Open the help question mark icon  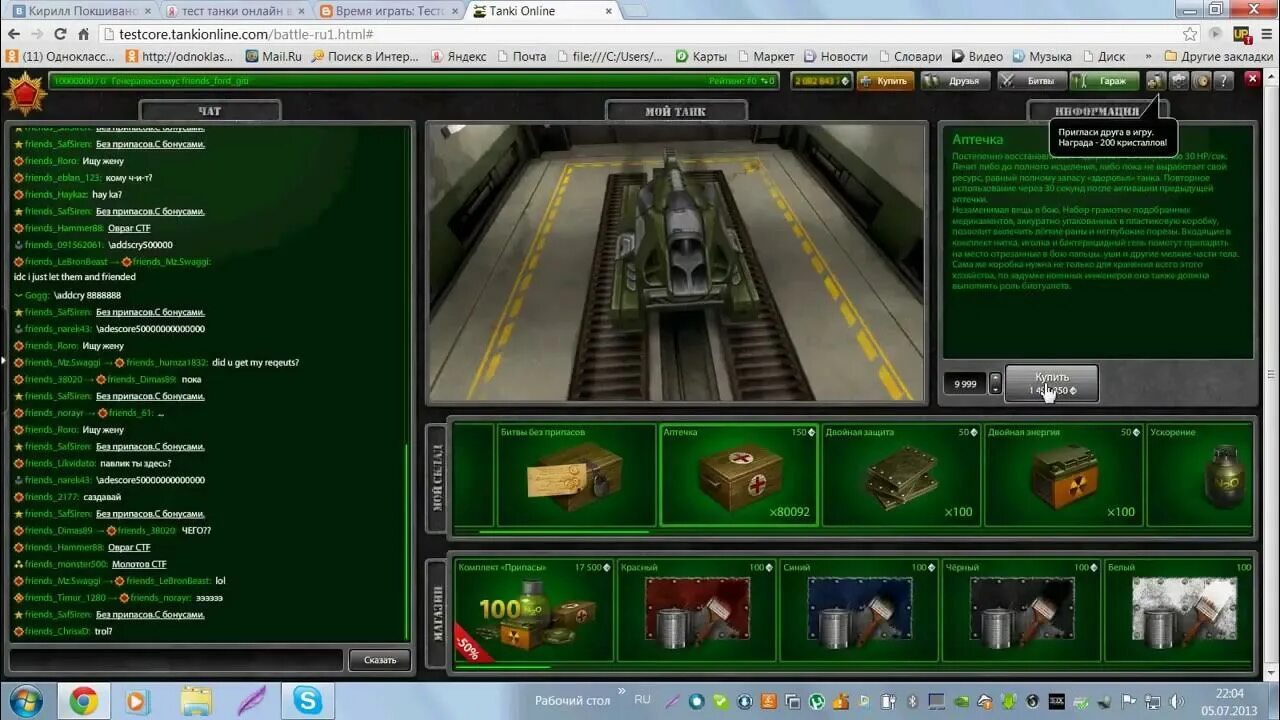tap(1223, 81)
